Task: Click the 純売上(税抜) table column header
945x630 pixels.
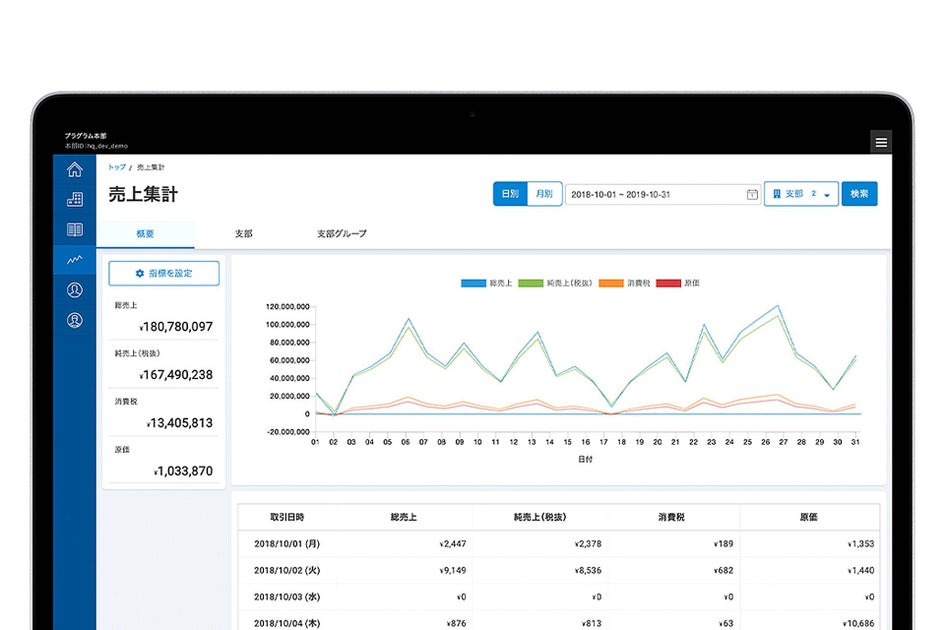Action: pyautogui.click(x=539, y=517)
